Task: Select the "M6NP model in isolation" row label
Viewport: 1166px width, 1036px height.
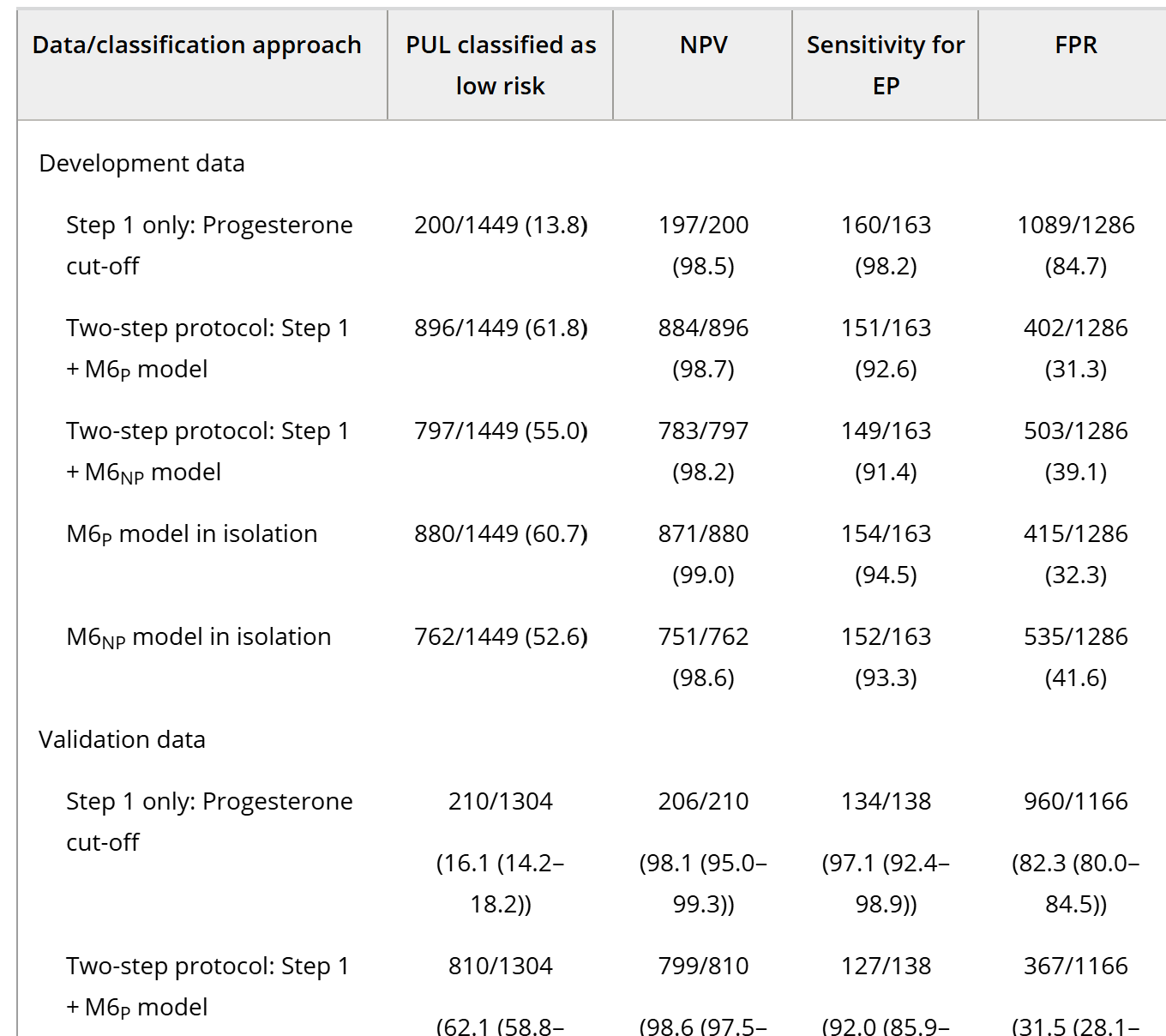Action: tap(199, 637)
